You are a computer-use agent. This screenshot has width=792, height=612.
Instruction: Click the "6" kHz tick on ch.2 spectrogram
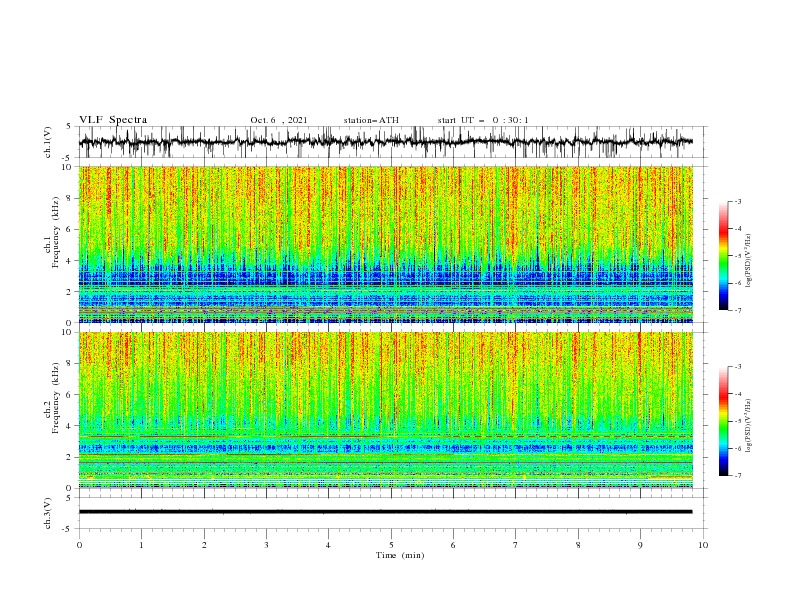70,394
